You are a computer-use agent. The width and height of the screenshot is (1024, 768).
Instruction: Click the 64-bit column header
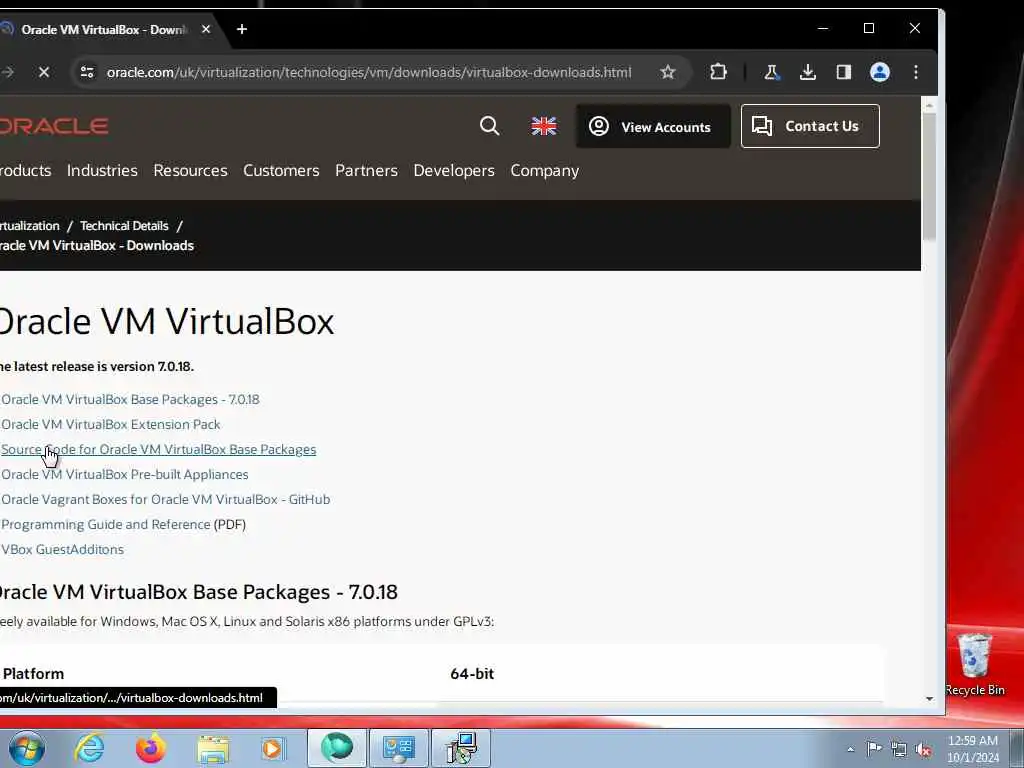[472, 674]
